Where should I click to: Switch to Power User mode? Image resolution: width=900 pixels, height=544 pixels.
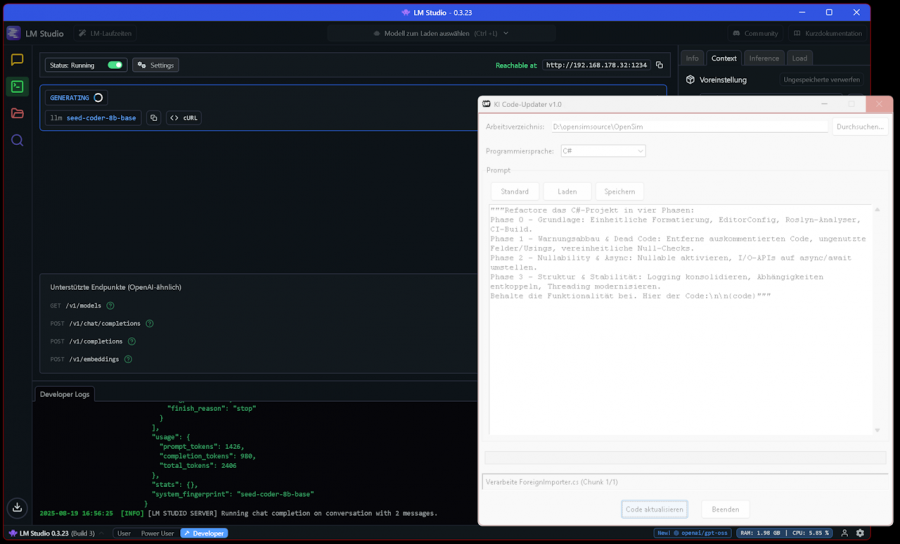coord(157,533)
